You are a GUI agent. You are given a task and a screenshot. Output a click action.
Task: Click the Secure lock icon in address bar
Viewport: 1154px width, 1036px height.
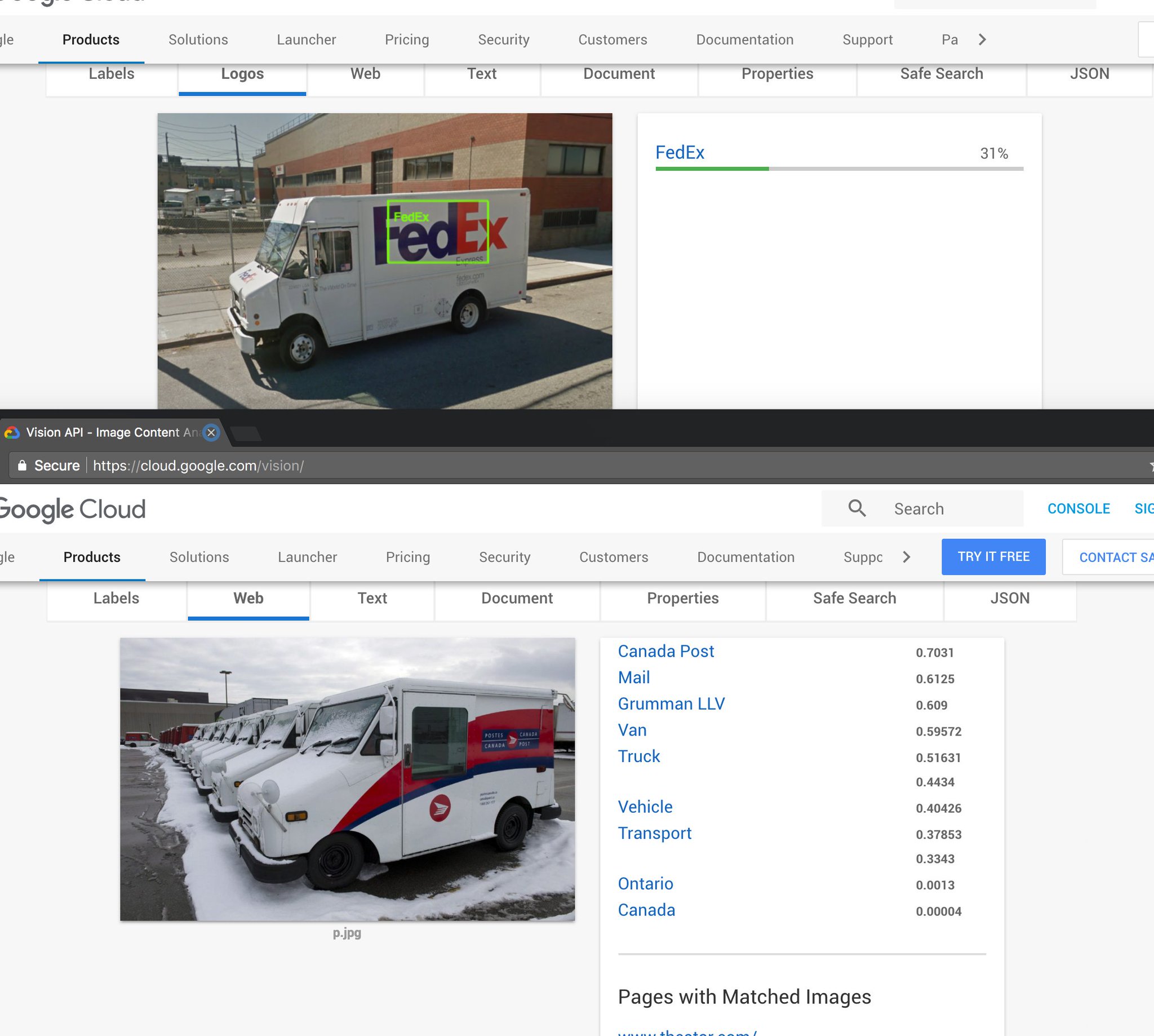tap(22, 466)
